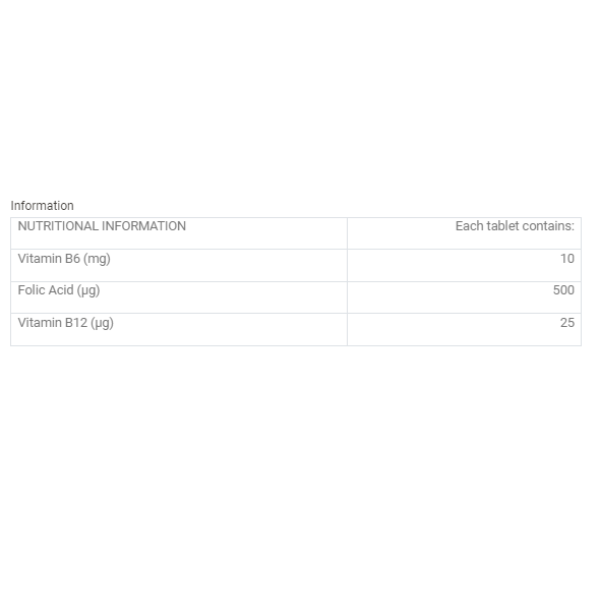Viewport: 600px width, 600px height.
Task: Click the 'B6' text in second row
Action: [72, 259]
